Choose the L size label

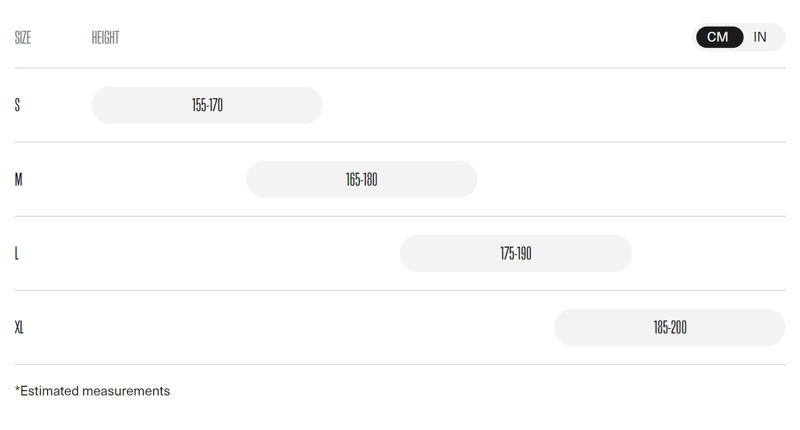pyautogui.click(x=17, y=254)
